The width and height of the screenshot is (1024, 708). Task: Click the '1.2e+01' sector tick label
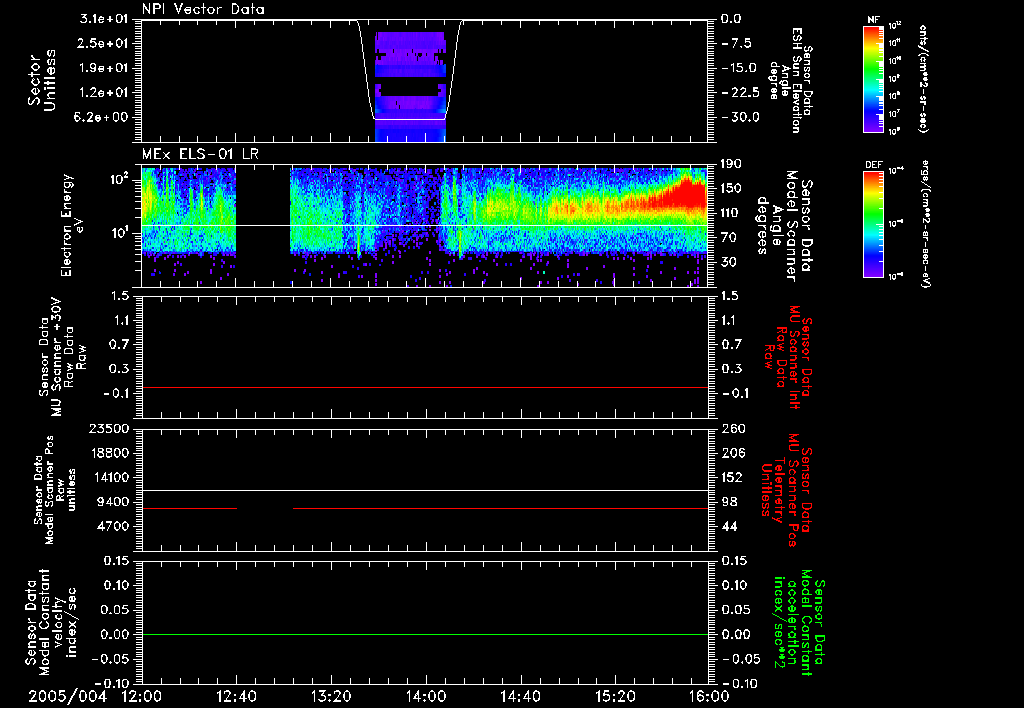point(103,93)
